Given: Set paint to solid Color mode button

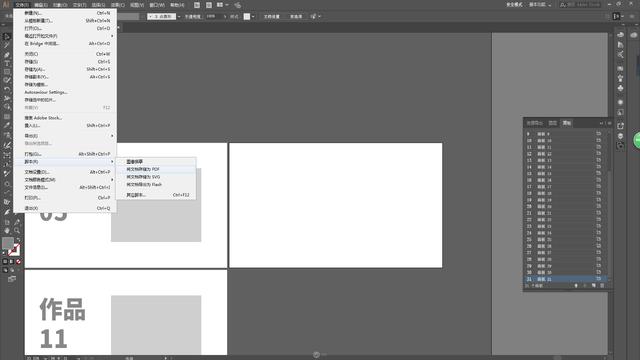Looking at the screenshot, I should coord(5,261).
